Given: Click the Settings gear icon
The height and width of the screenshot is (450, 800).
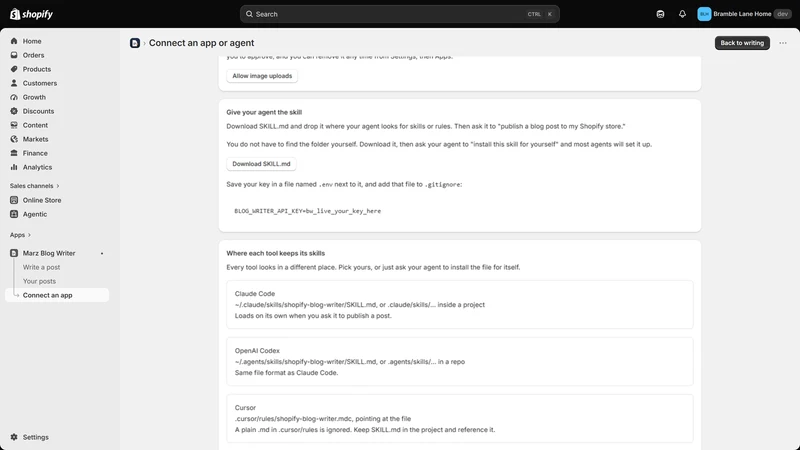Looking at the screenshot, I should pyautogui.click(x=14, y=437).
